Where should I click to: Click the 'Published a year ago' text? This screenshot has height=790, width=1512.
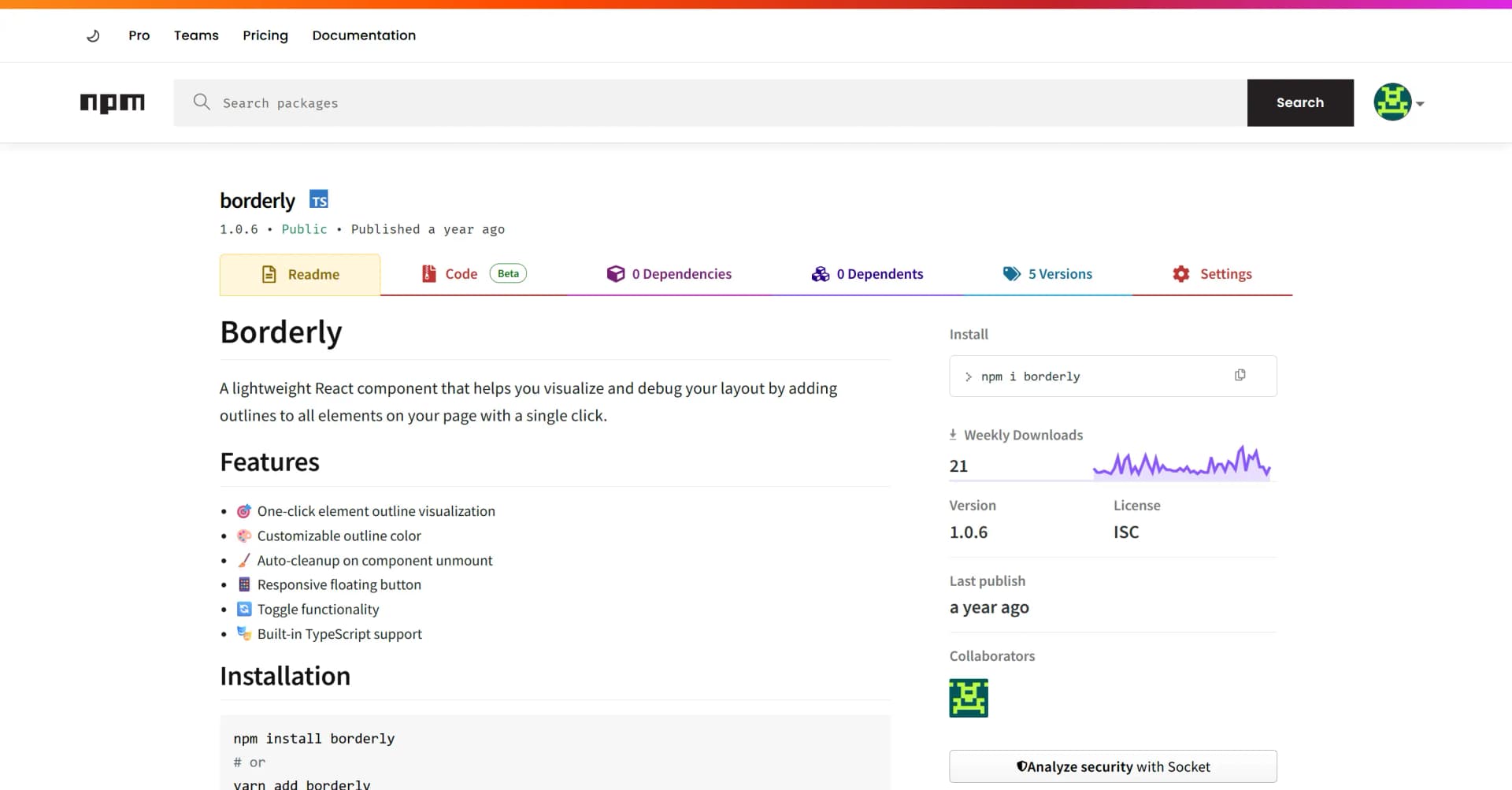[428, 229]
